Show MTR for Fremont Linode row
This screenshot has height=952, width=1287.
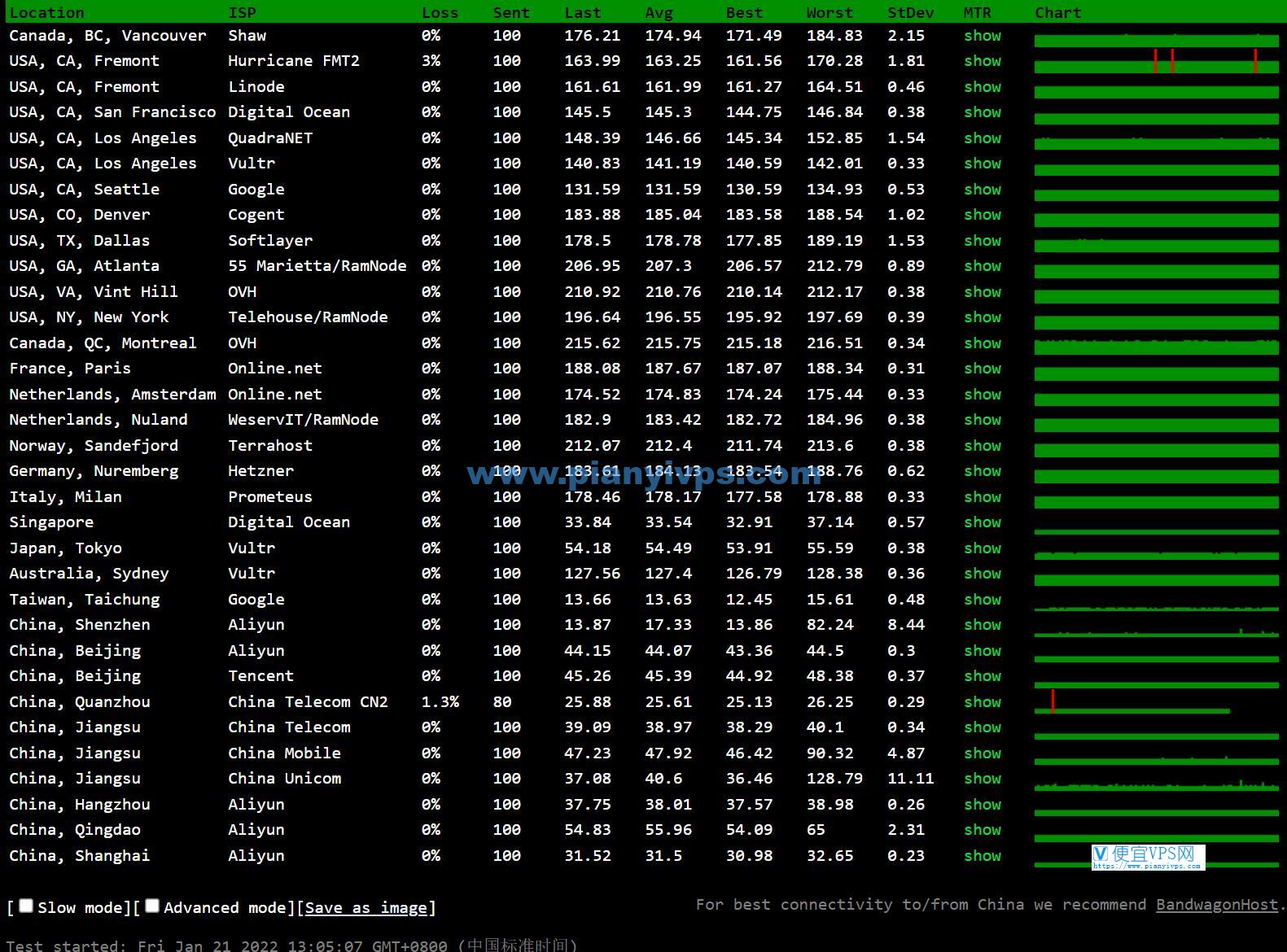983,86
